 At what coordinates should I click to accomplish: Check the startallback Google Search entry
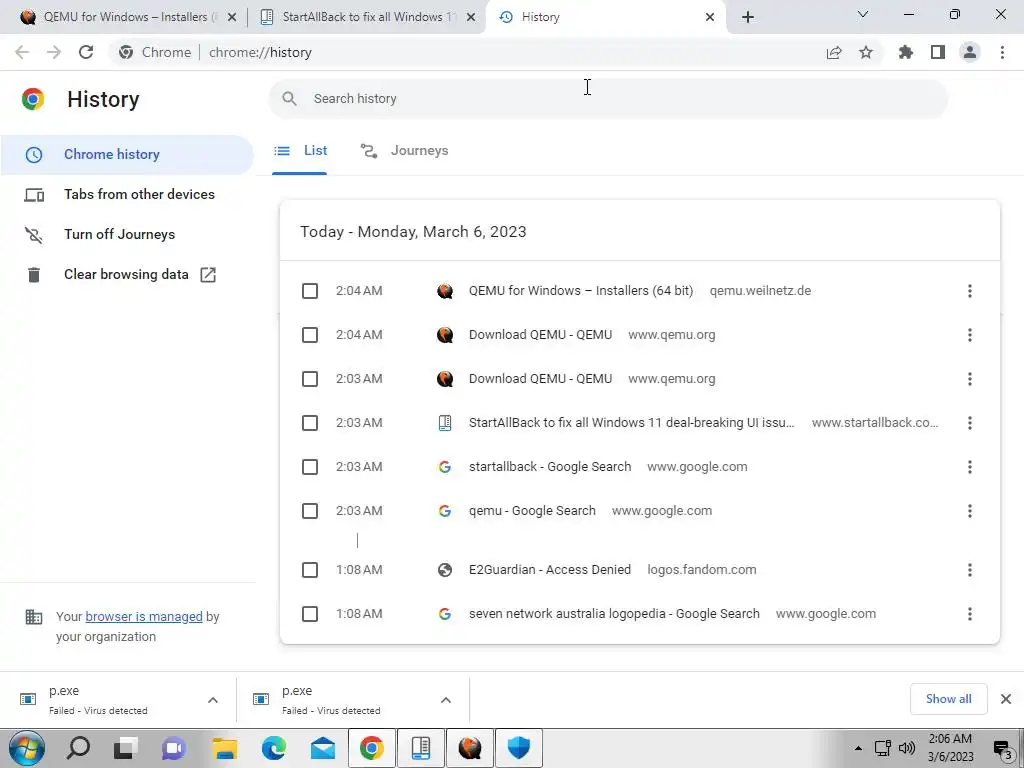(310, 467)
